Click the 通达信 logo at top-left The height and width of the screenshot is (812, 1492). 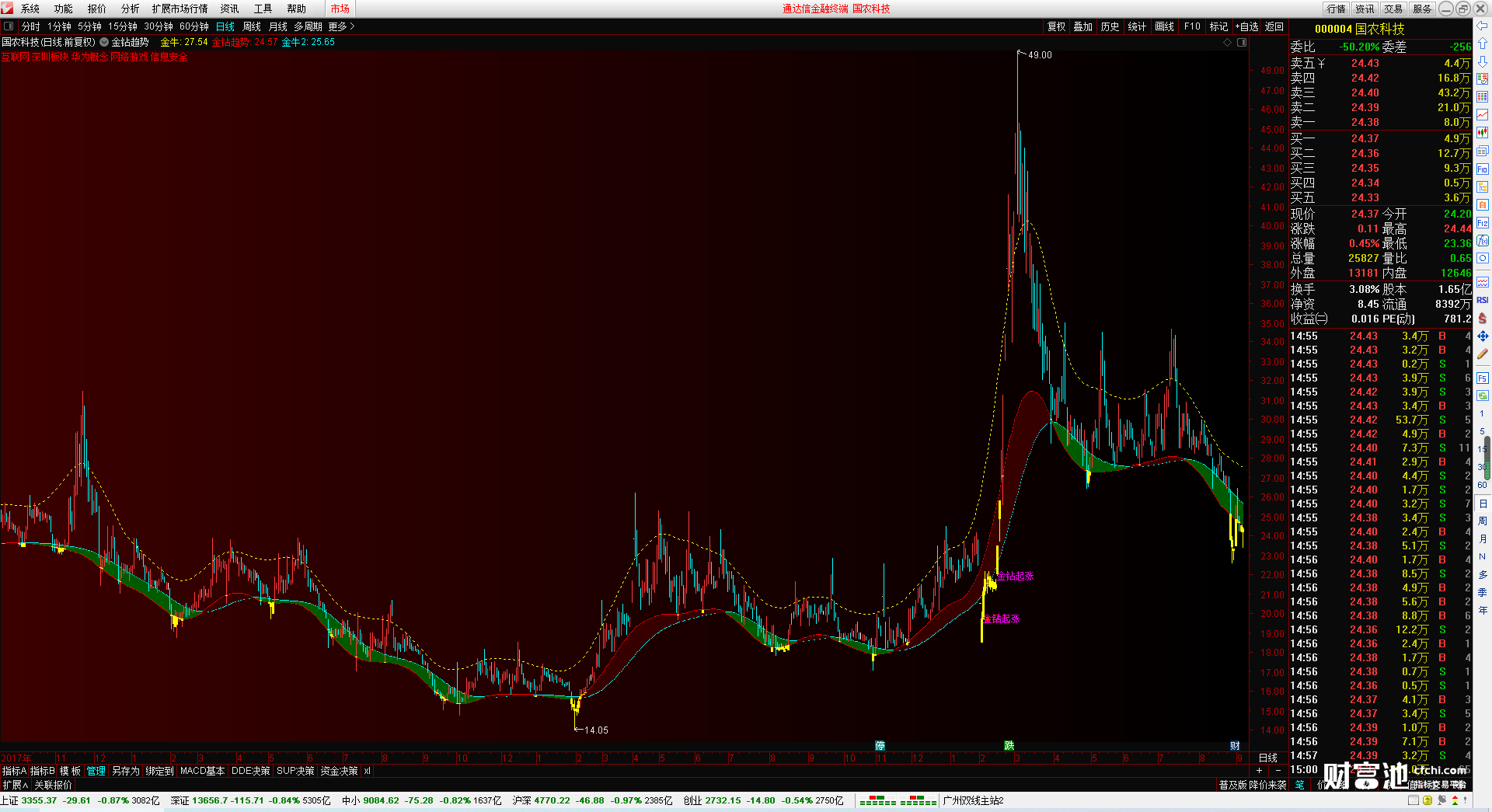click(7, 9)
